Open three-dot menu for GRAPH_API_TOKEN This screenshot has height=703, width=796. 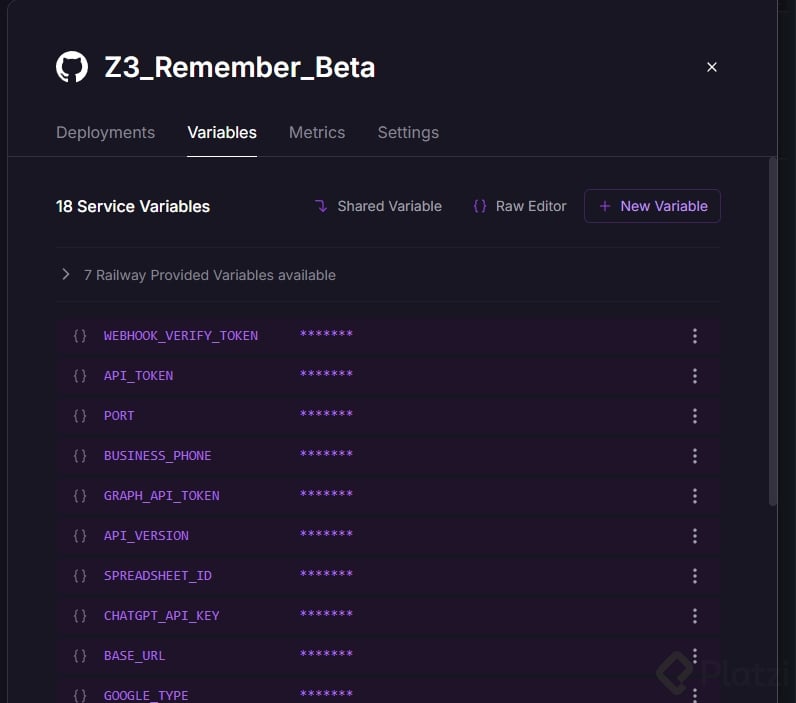pyautogui.click(x=695, y=496)
